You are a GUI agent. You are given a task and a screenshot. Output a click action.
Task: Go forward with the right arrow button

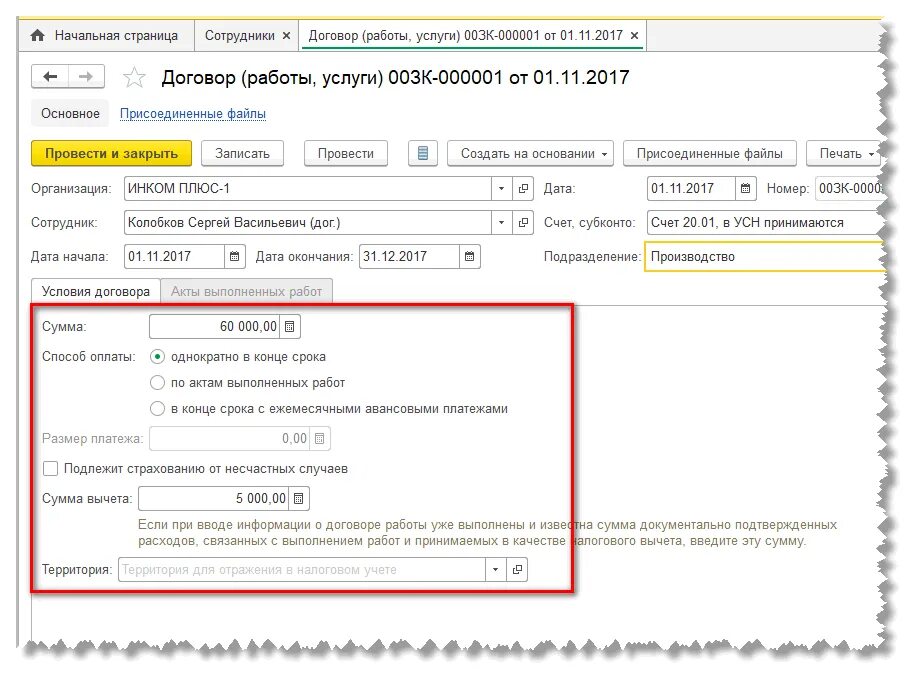coord(86,76)
